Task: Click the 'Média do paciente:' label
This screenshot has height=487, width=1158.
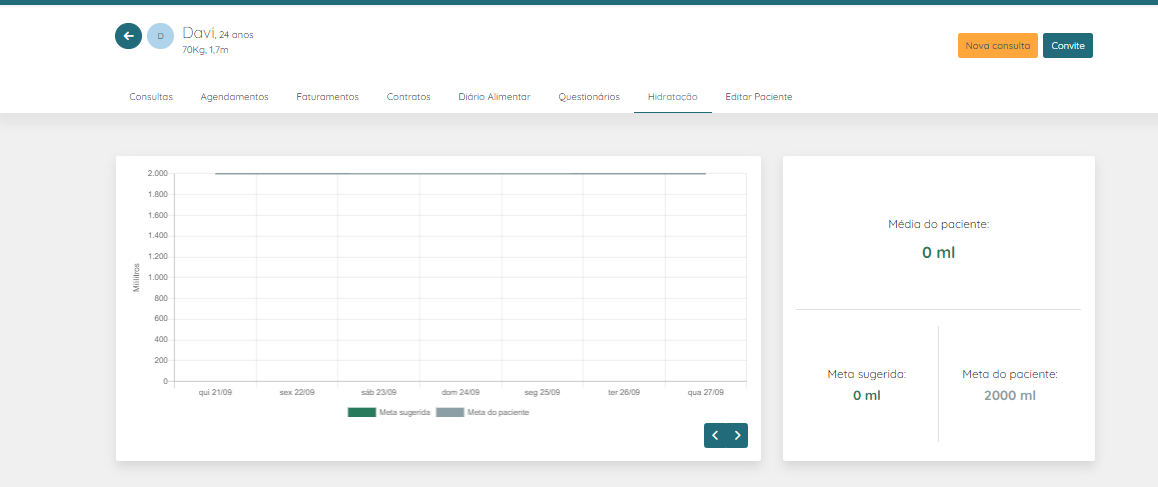Action: (938, 224)
